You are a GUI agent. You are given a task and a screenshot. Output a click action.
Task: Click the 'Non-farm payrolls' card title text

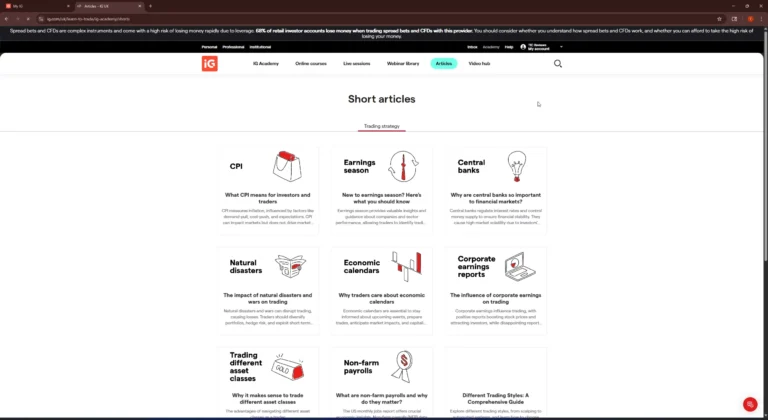click(361, 367)
